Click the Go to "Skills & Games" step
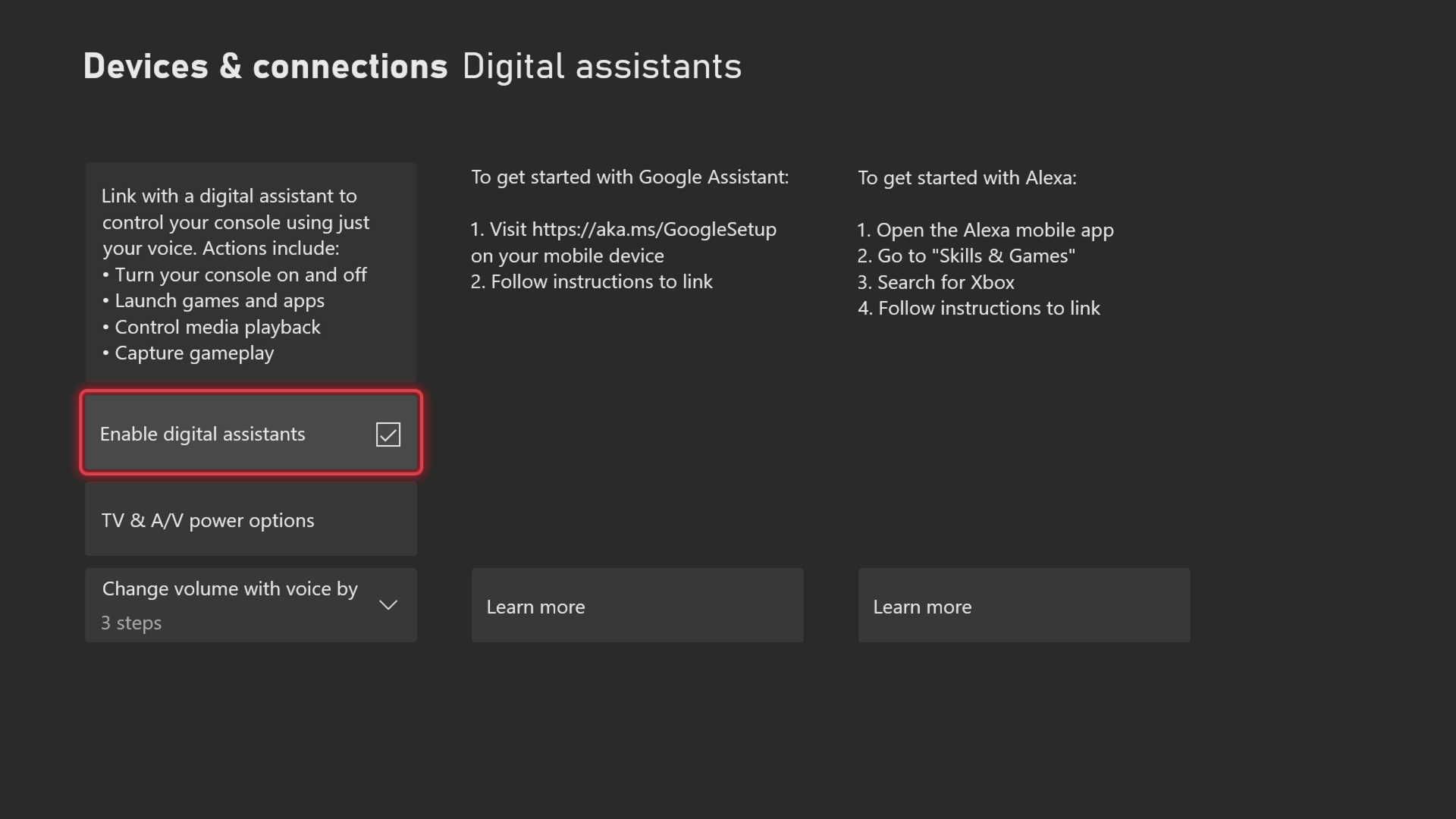Image resolution: width=1456 pixels, height=819 pixels. coord(975,256)
